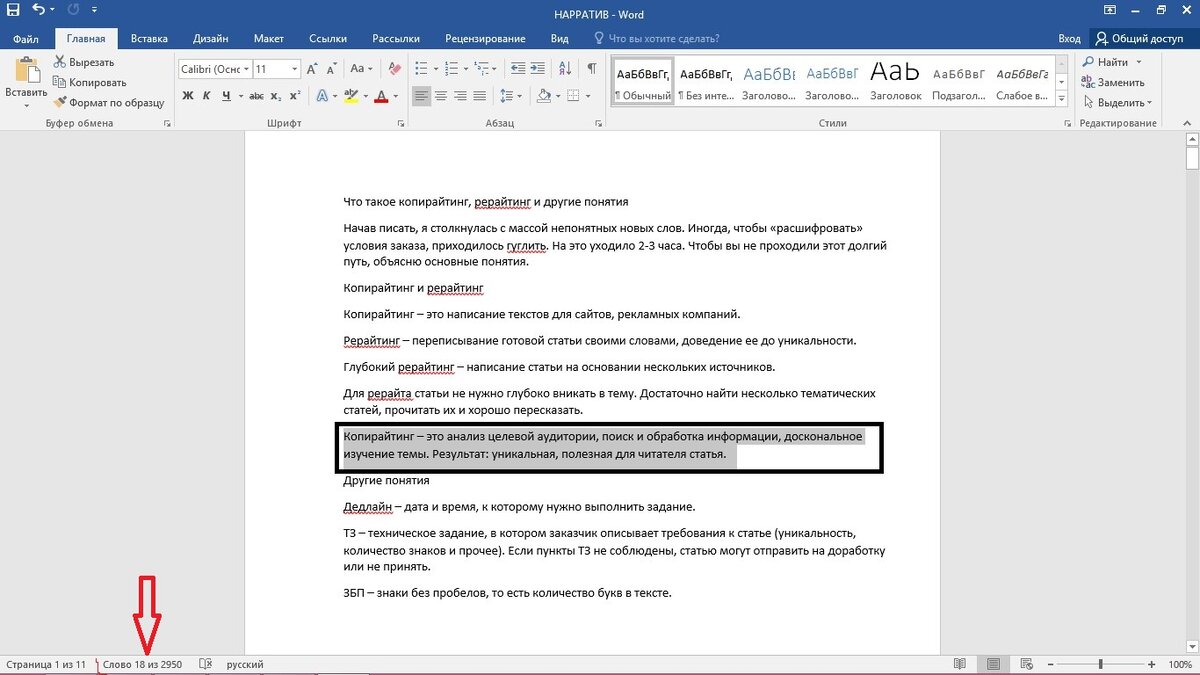The width and height of the screenshot is (1200, 675).
Task: Toggle italic formatting (К)
Action: (207, 96)
